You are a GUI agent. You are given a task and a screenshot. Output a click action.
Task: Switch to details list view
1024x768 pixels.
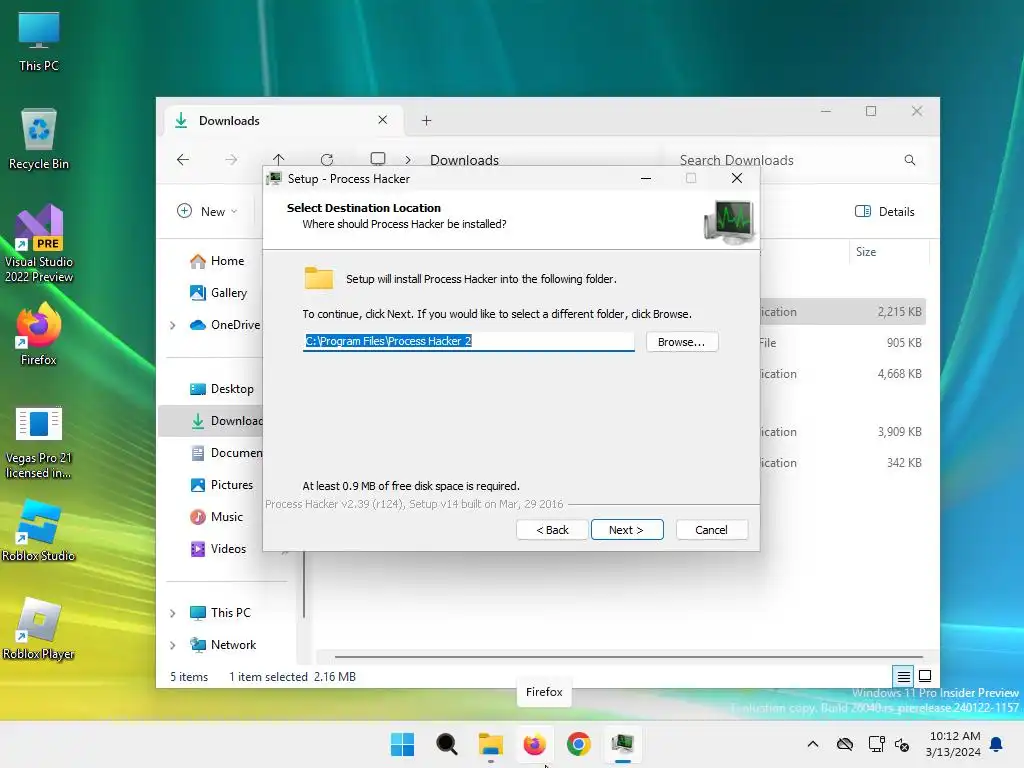903,676
